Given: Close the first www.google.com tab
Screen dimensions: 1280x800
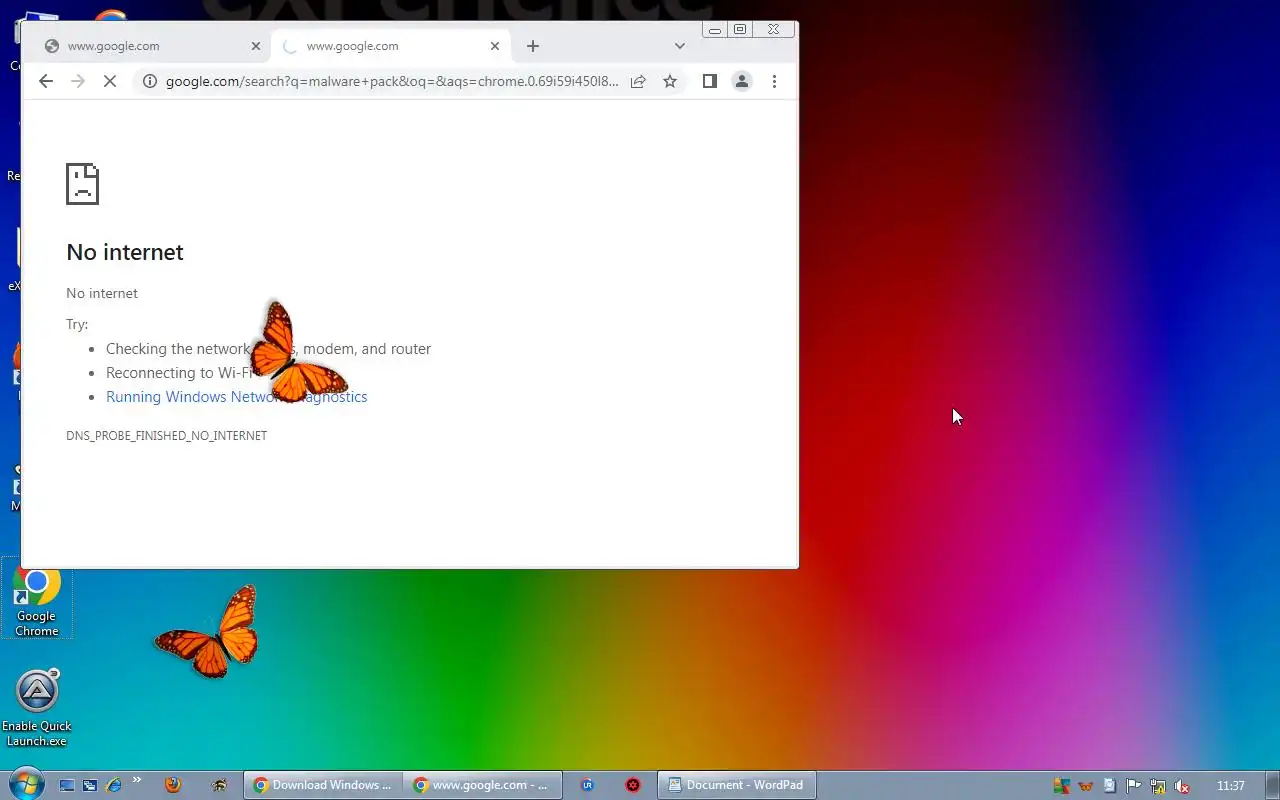Looking at the screenshot, I should pyautogui.click(x=256, y=46).
